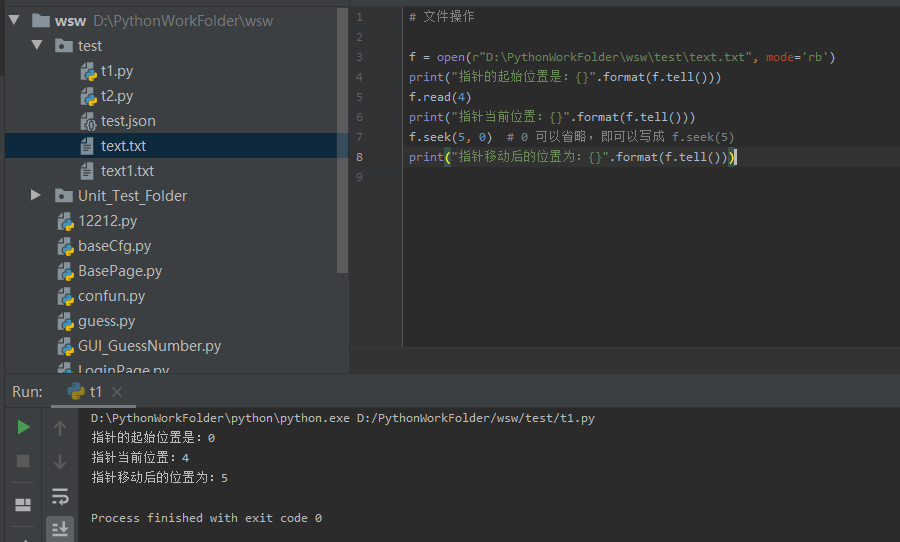The width and height of the screenshot is (900, 542).
Task: Click the Python icon next to BasePage.py
Action: pyautogui.click(x=65, y=272)
